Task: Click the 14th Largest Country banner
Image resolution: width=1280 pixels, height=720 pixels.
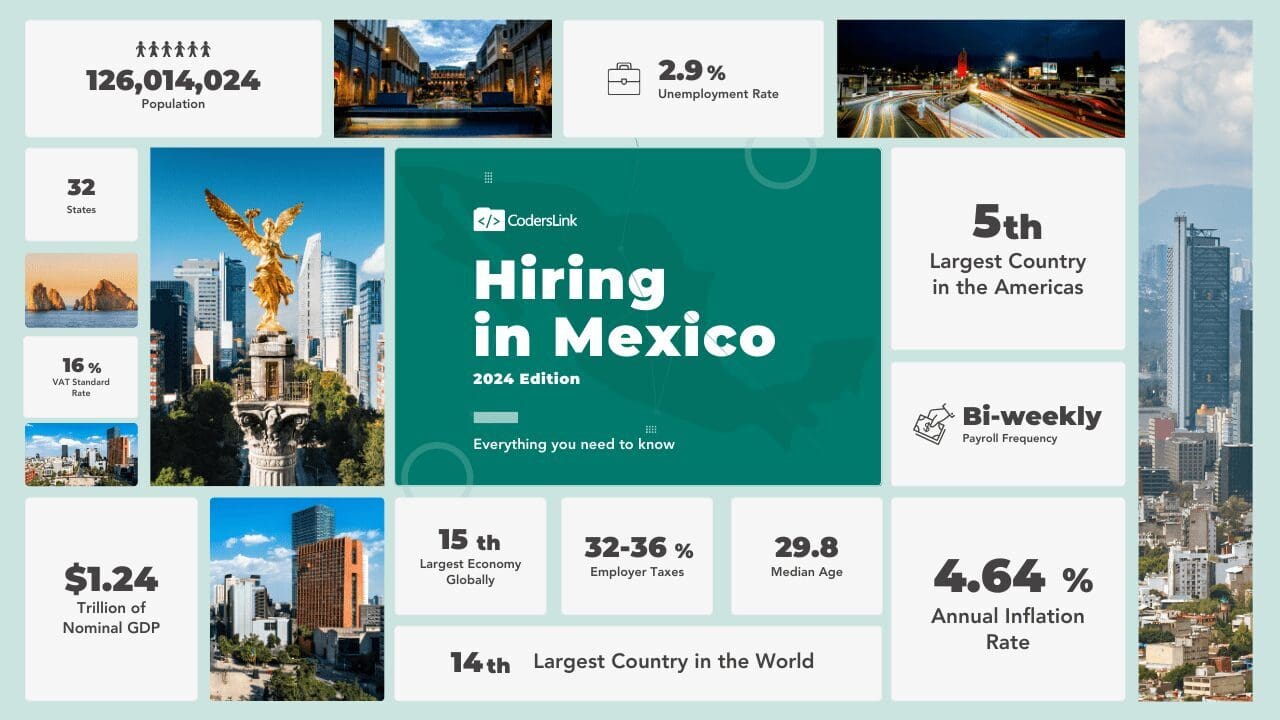Action: point(640,662)
